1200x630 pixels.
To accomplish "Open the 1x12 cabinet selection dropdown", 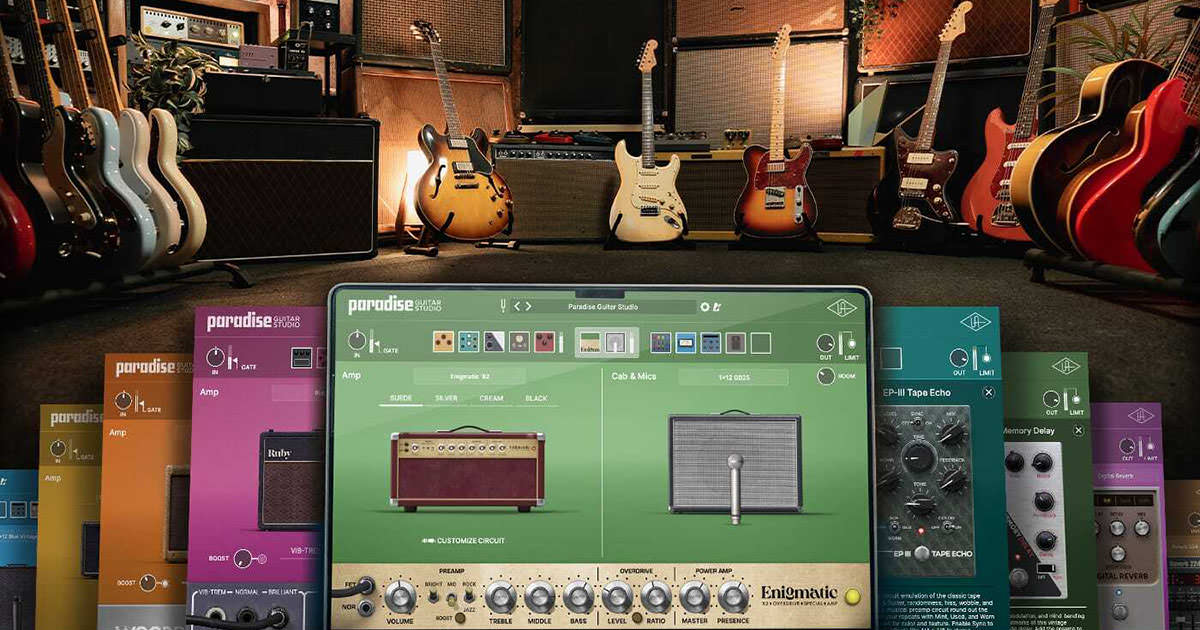I will click(732, 377).
